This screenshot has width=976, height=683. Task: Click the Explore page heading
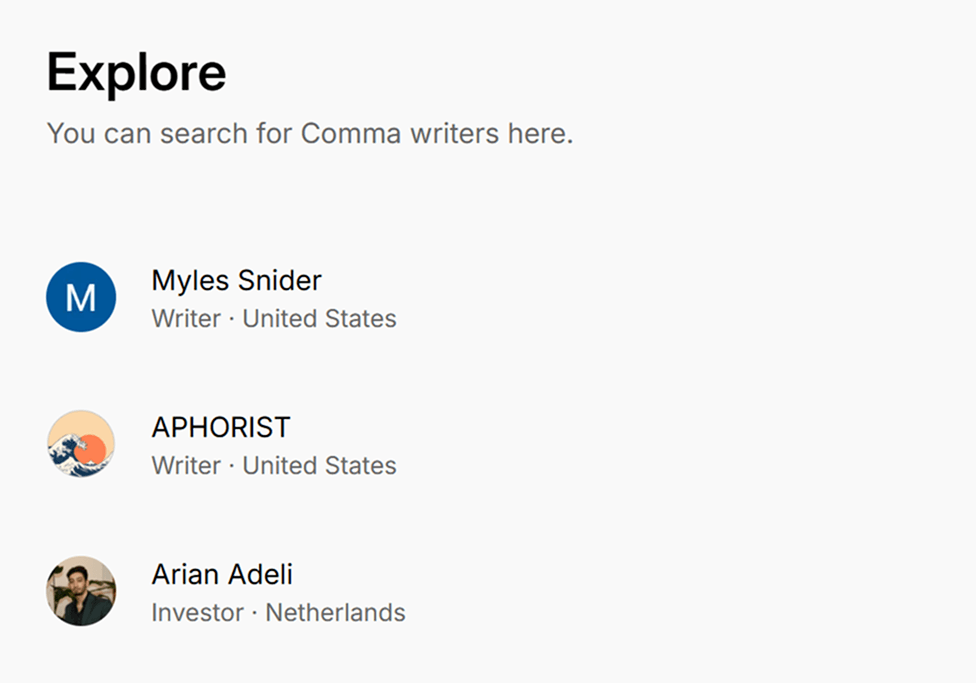coord(137,72)
